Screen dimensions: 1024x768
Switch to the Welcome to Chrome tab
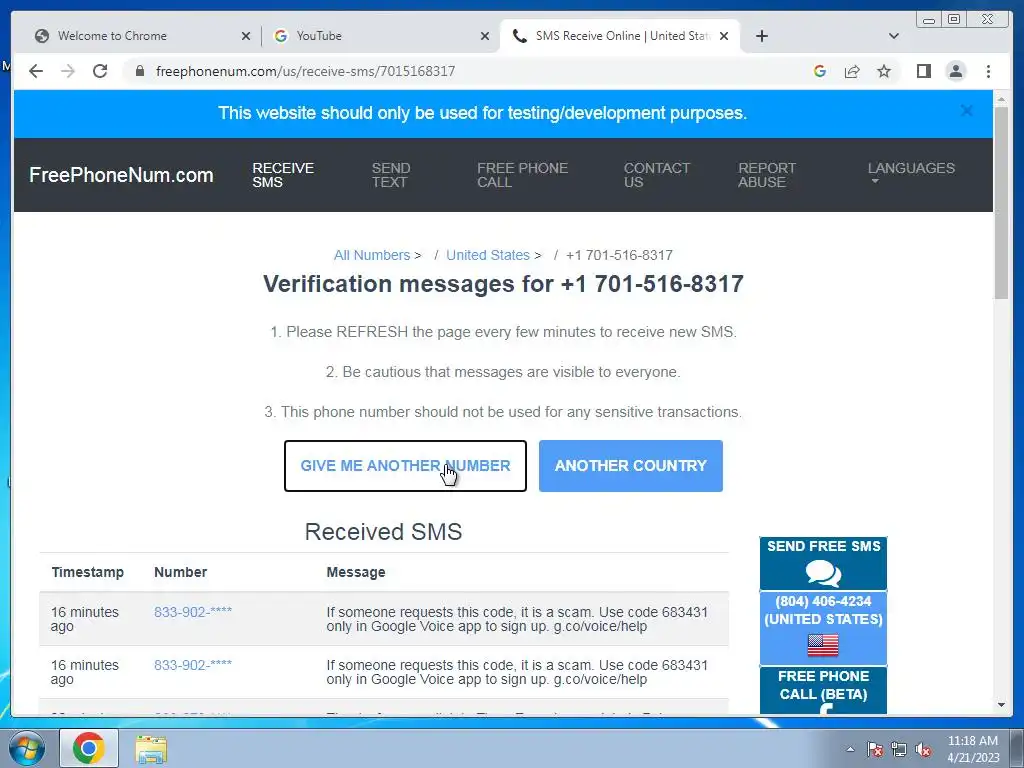point(140,36)
